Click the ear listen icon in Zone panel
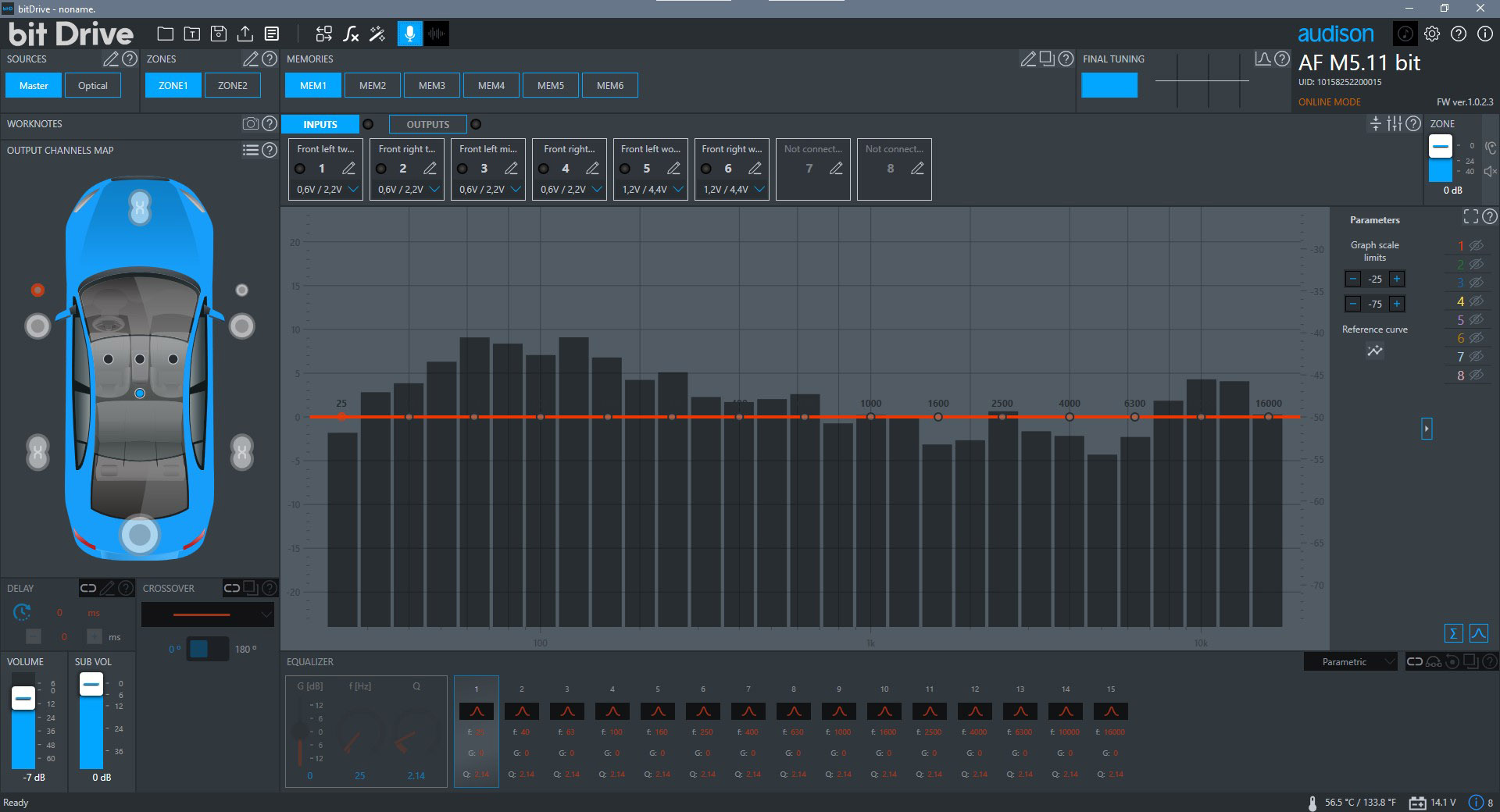Viewport: 1500px width, 812px height. coord(1490,148)
